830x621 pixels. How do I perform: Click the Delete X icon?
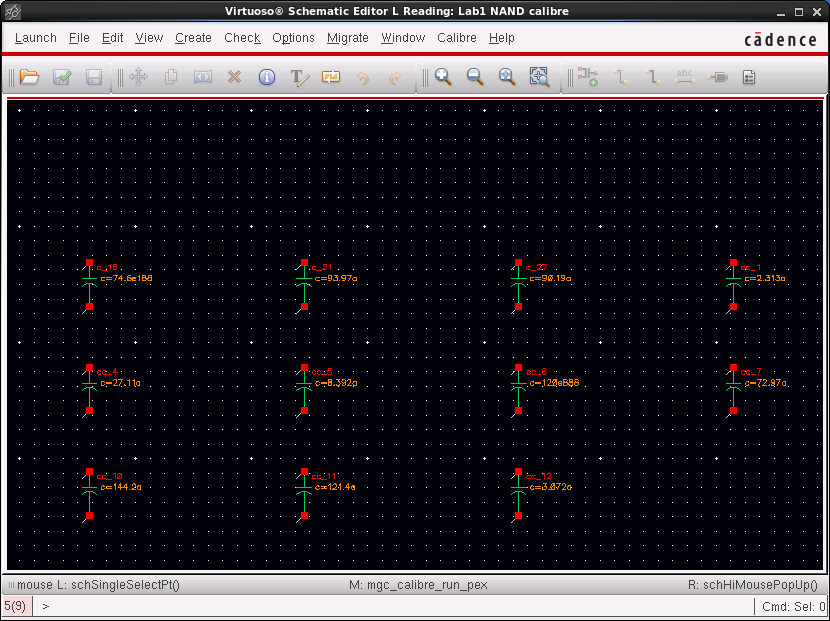[234, 77]
